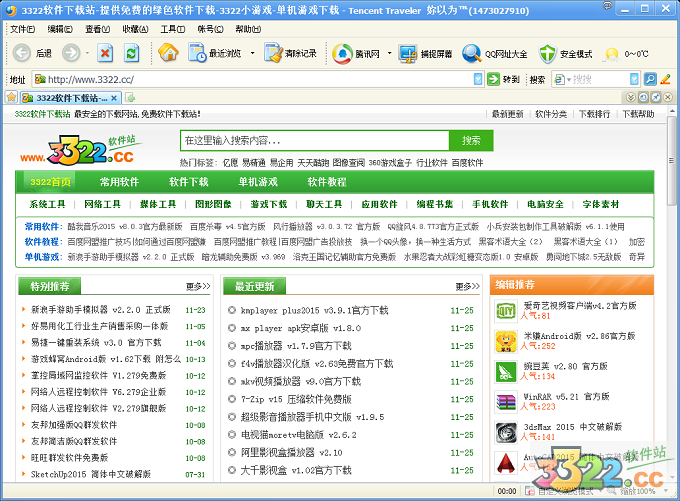Click the green 搜索 site search button
Image resolution: width=680 pixels, height=501 pixels.
[470, 141]
